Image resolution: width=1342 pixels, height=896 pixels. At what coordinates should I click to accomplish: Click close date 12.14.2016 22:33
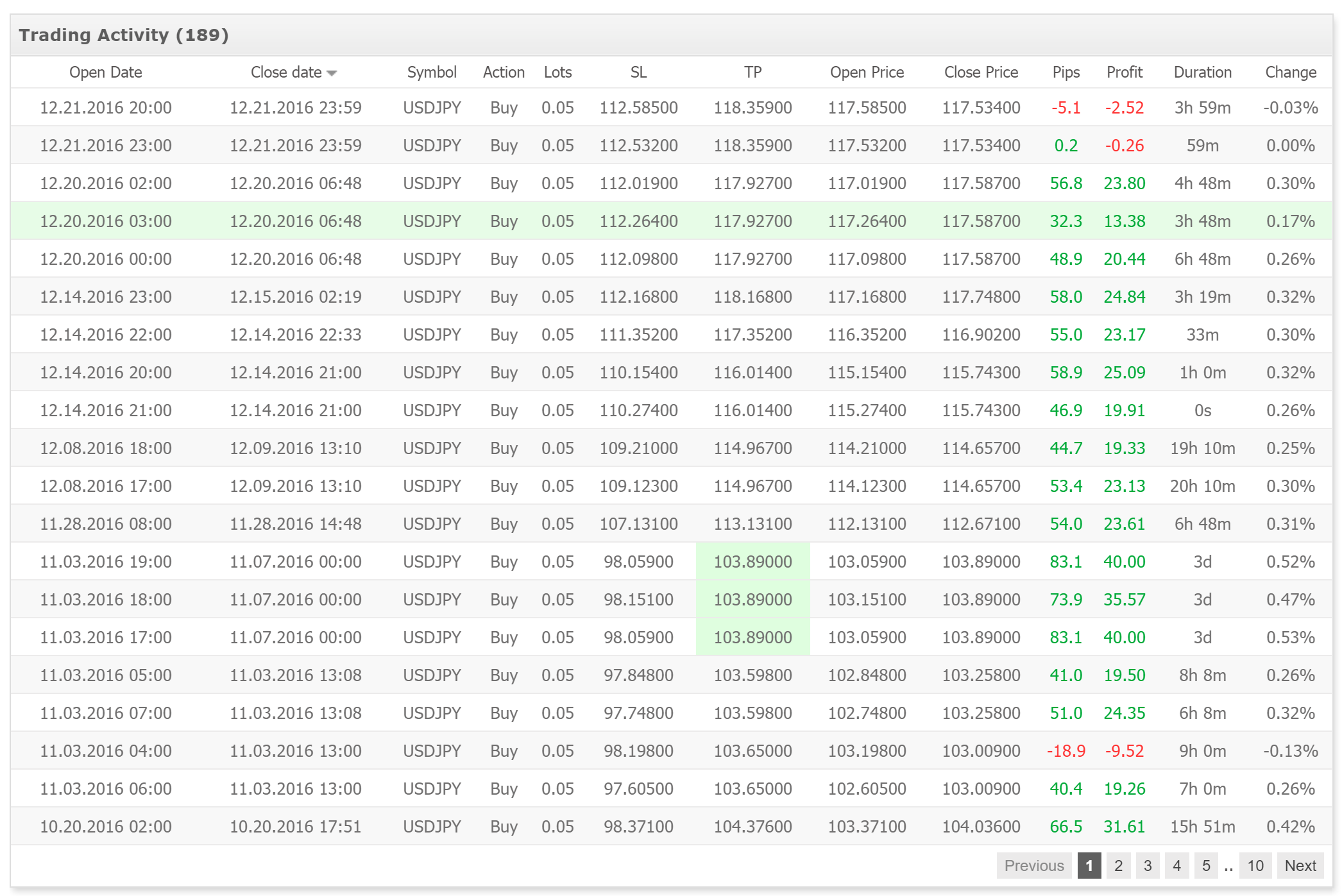point(296,335)
